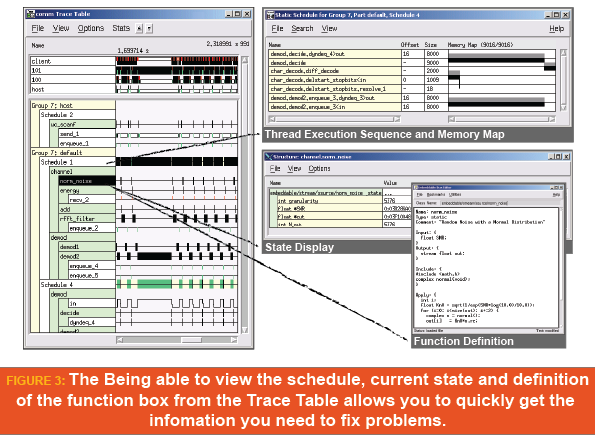Click up arrow button beside Stats
This screenshot has height=448, width=595.
(x=139, y=28)
